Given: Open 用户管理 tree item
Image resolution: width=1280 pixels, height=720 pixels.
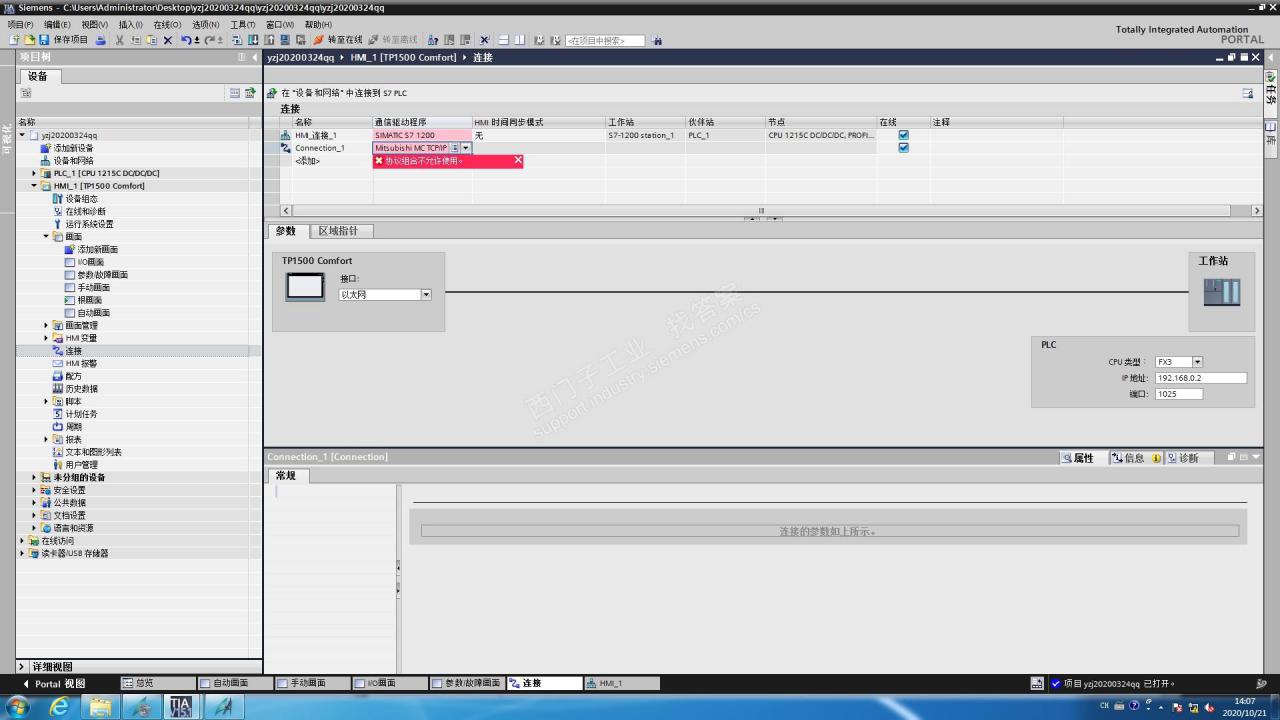Looking at the screenshot, I should 81,465.
